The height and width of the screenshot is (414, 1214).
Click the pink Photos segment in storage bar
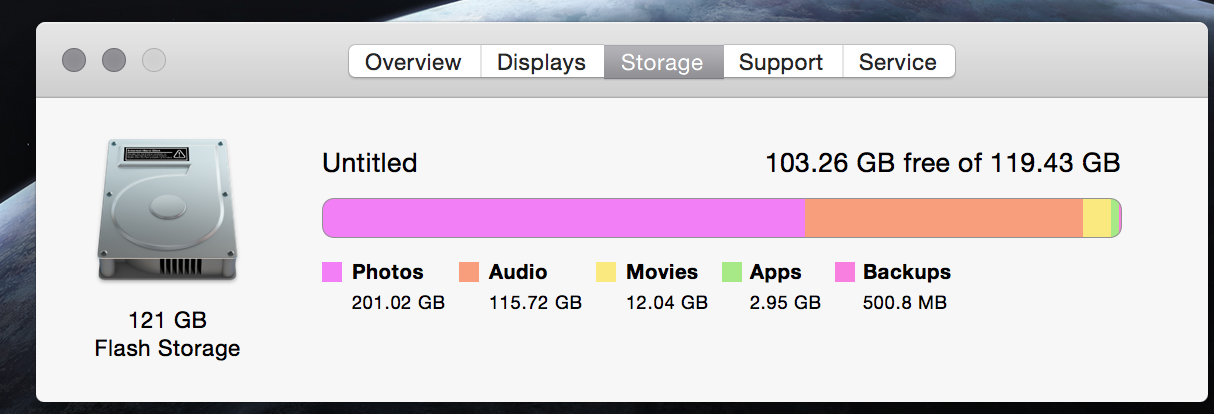564,218
